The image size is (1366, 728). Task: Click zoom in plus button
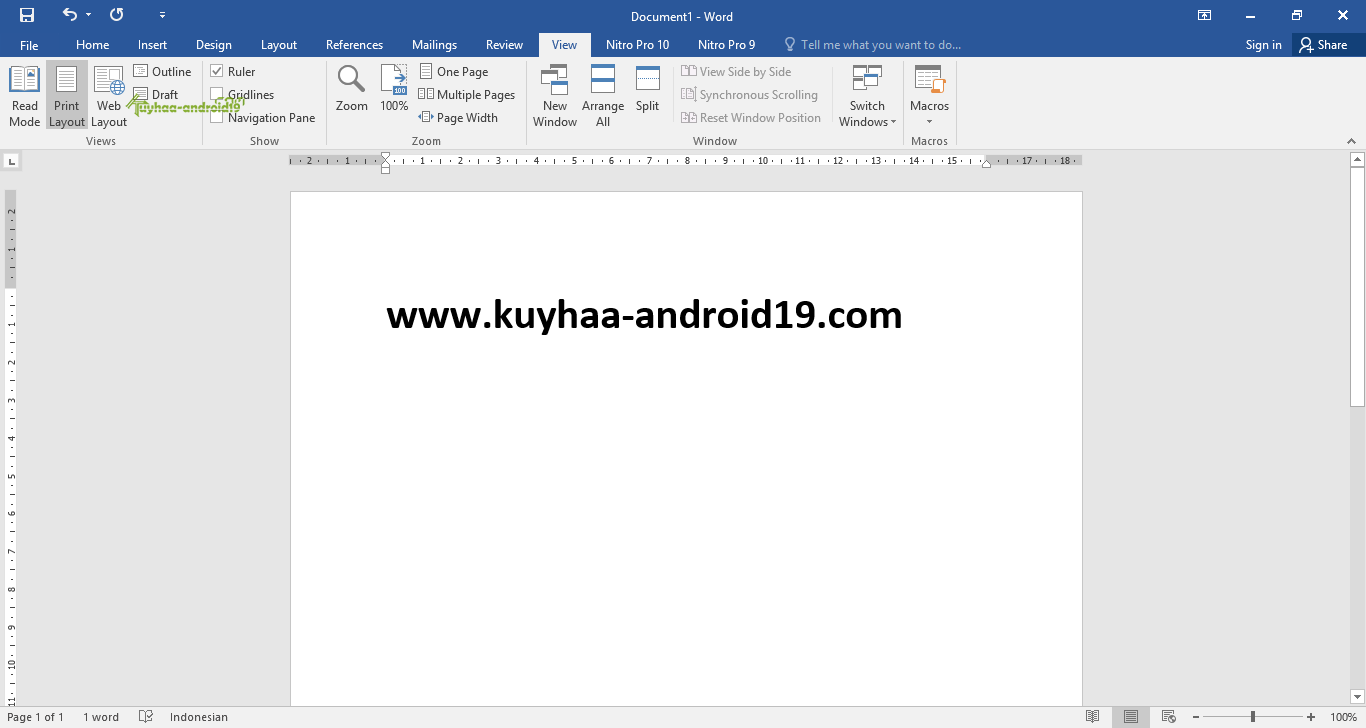pos(1311,717)
